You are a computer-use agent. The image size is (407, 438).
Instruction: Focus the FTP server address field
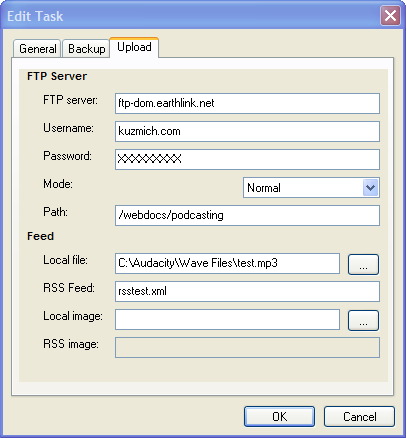(247, 103)
